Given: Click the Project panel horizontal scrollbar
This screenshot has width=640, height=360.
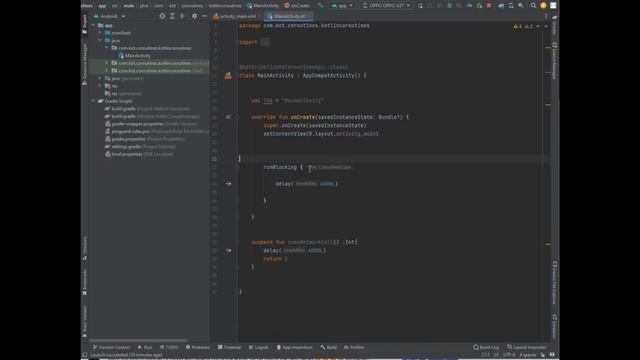Looking at the screenshot, I should pos(138,340).
